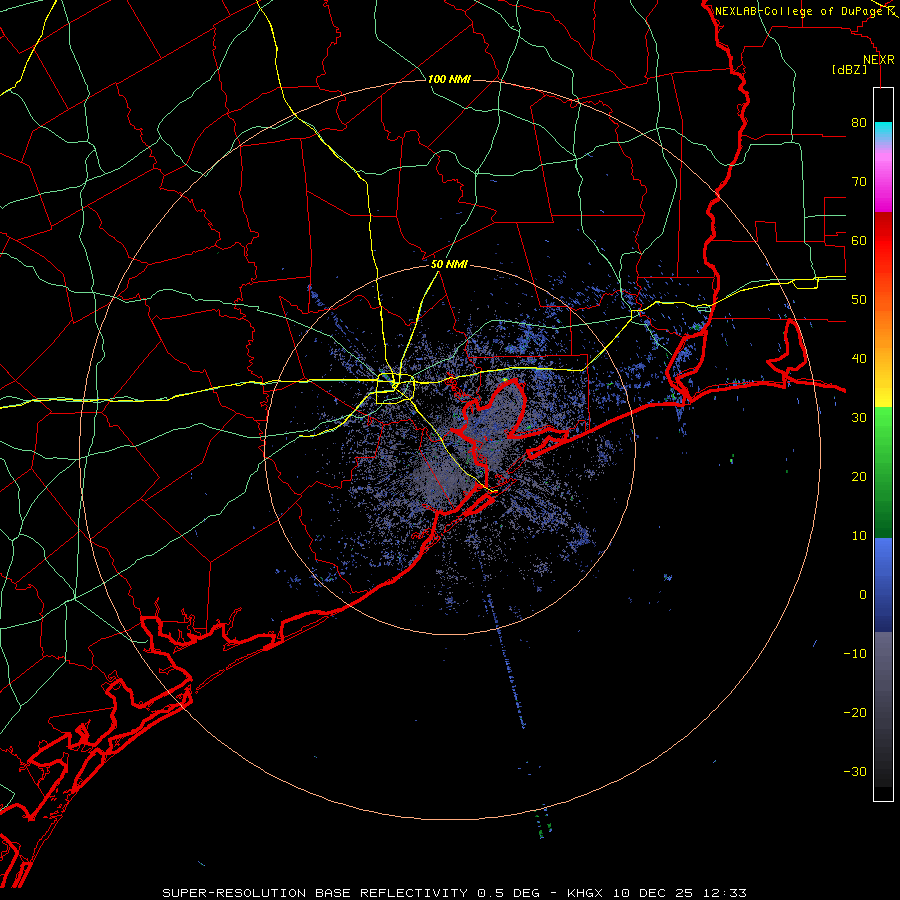Click the '[dBZ]' units label

849,69
